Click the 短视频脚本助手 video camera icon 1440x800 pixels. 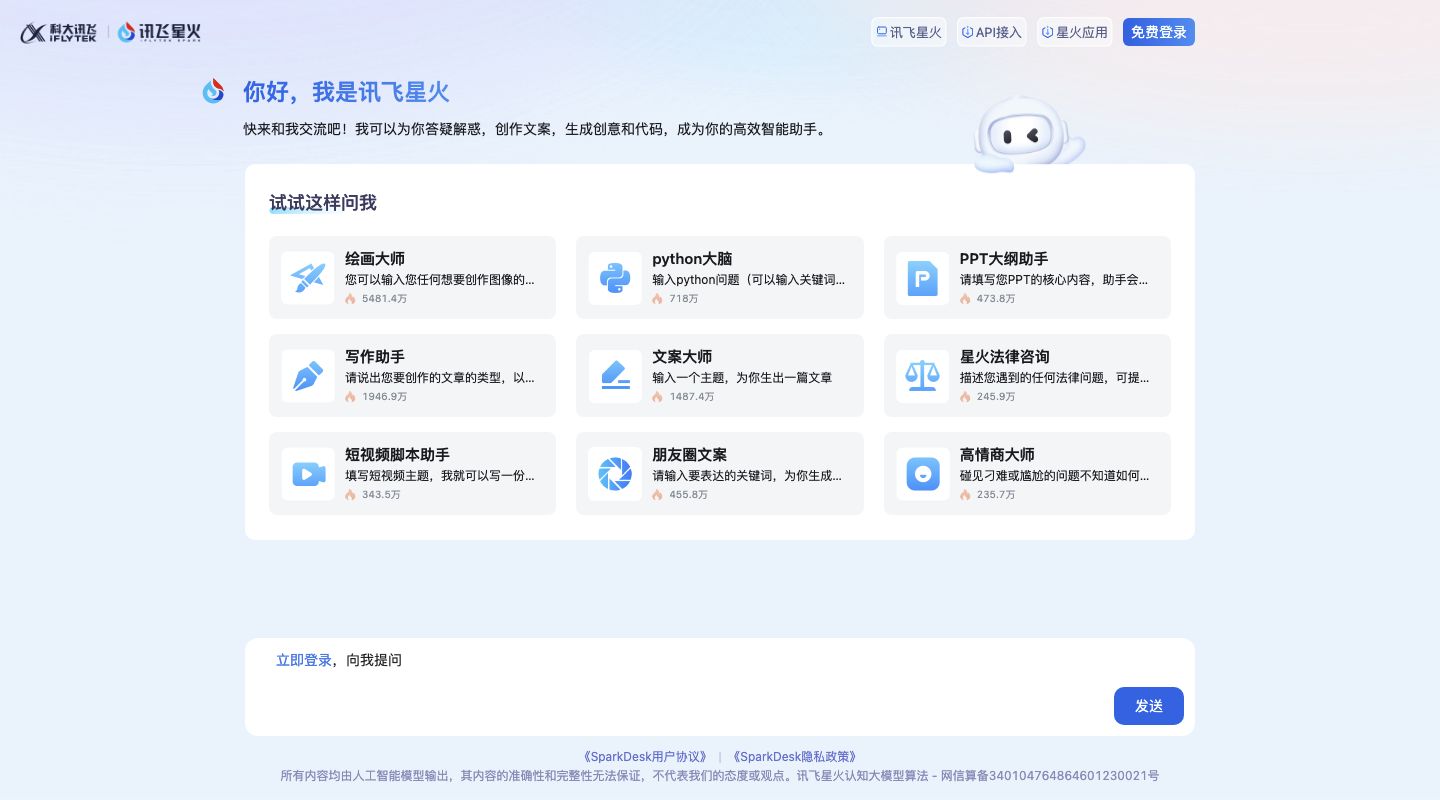[x=308, y=474]
